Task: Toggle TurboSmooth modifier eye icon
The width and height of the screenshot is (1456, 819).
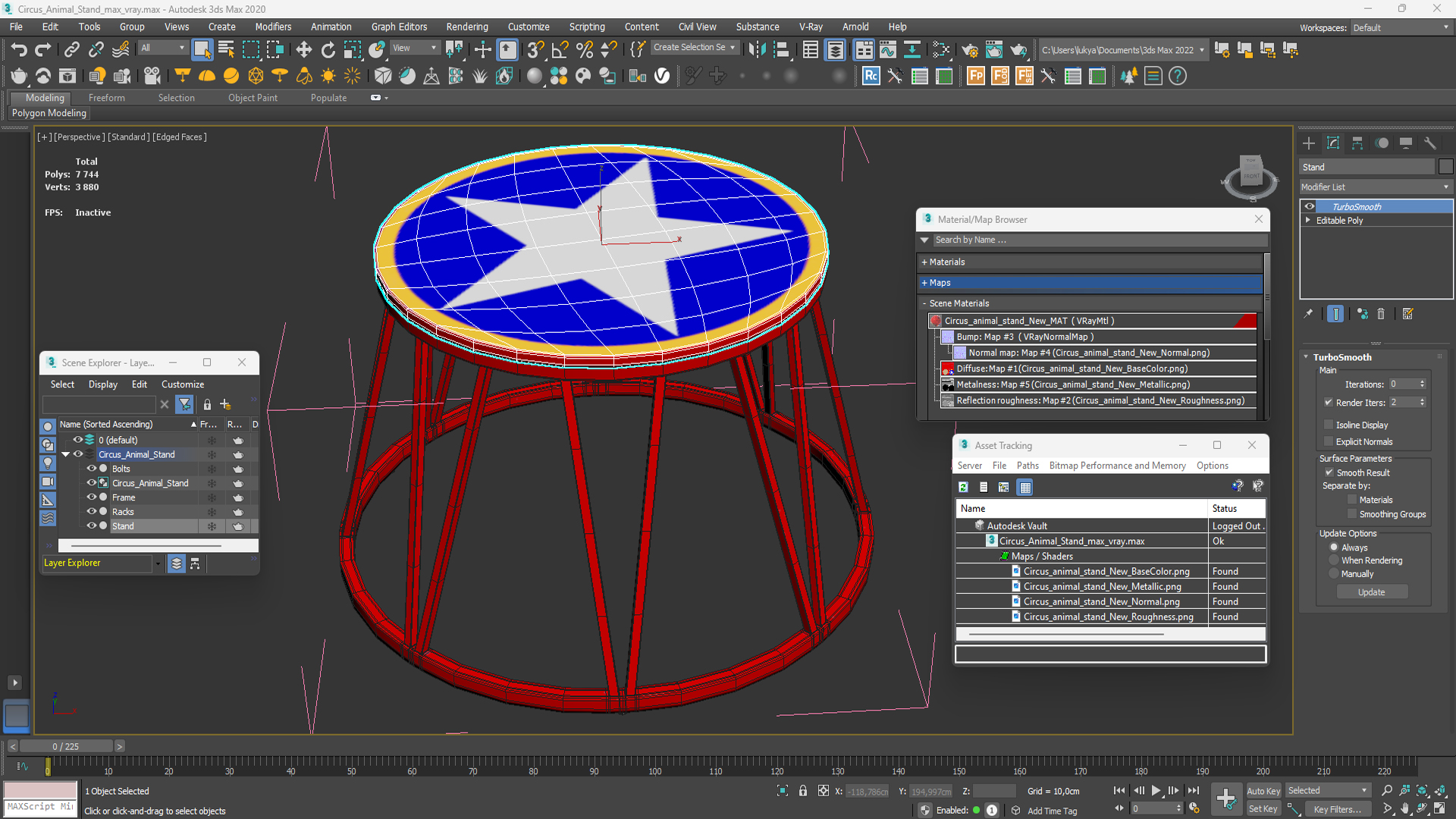Action: coord(1310,206)
